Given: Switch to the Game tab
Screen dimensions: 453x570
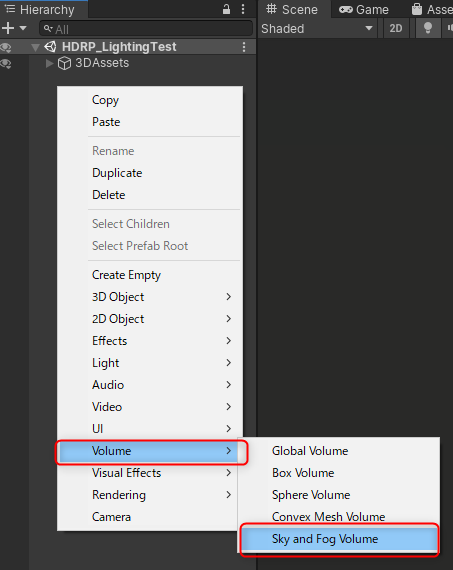Looking at the screenshot, I should pyautogui.click(x=364, y=9).
